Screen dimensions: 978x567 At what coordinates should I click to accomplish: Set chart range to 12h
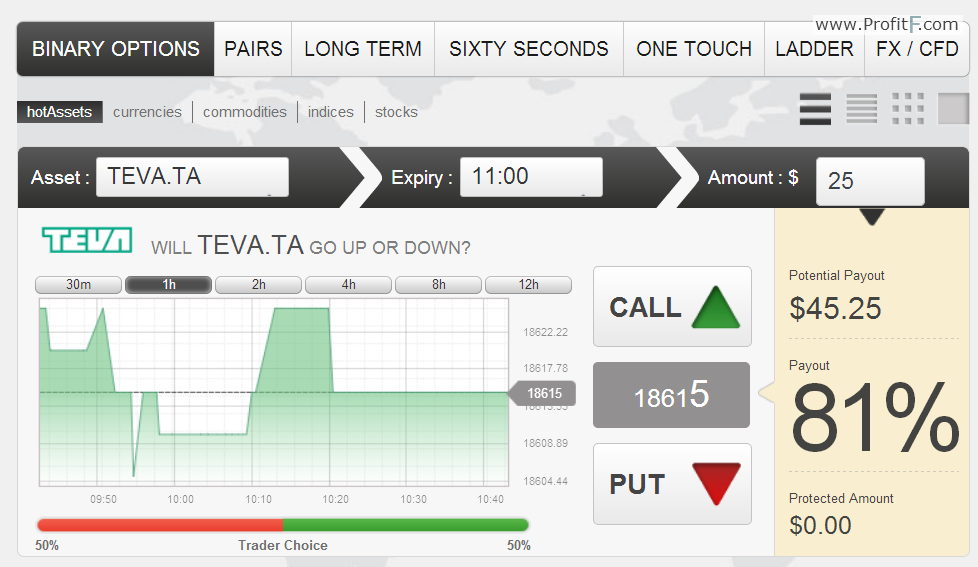click(x=528, y=284)
